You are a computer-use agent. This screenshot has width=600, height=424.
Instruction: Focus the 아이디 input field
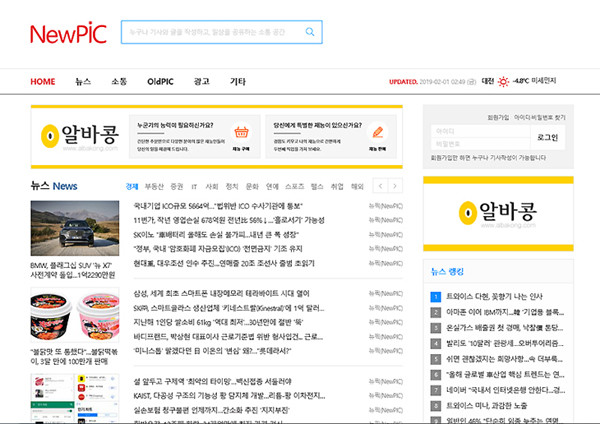[x=481, y=131]
